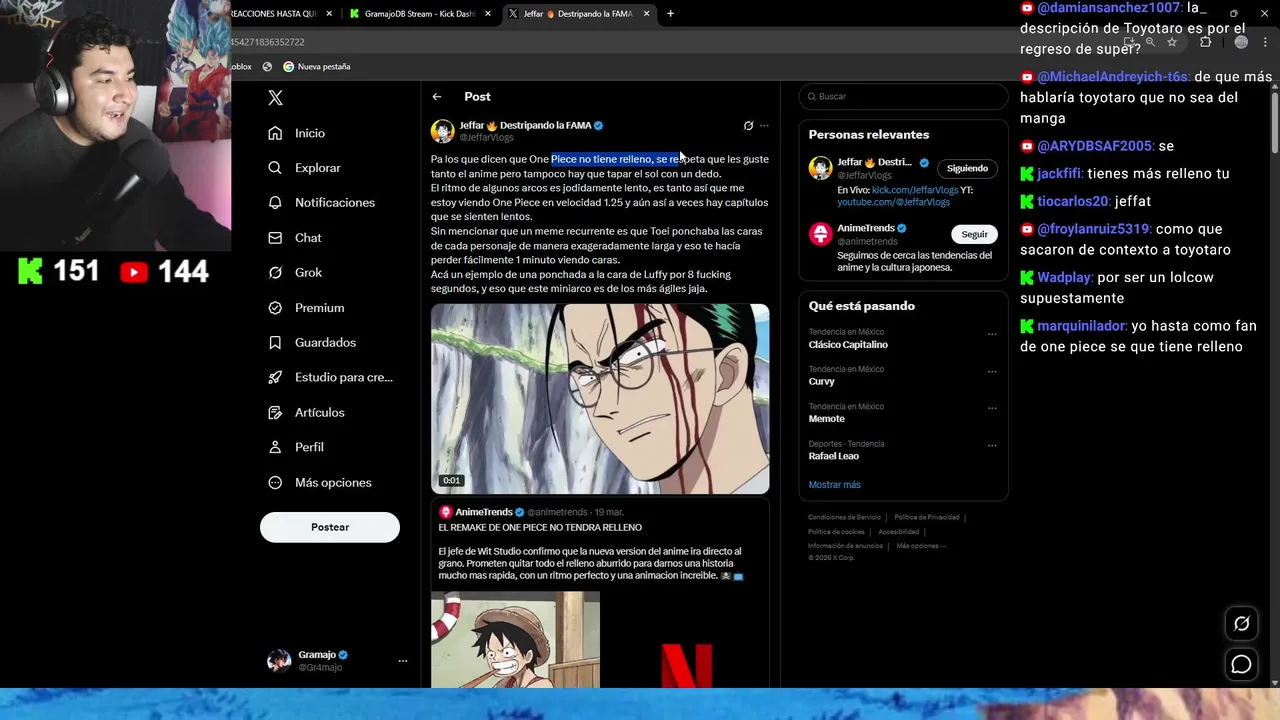
Task: Open the youtube.com/@JeffarVlogs link
Action: [x=893, y=202]
